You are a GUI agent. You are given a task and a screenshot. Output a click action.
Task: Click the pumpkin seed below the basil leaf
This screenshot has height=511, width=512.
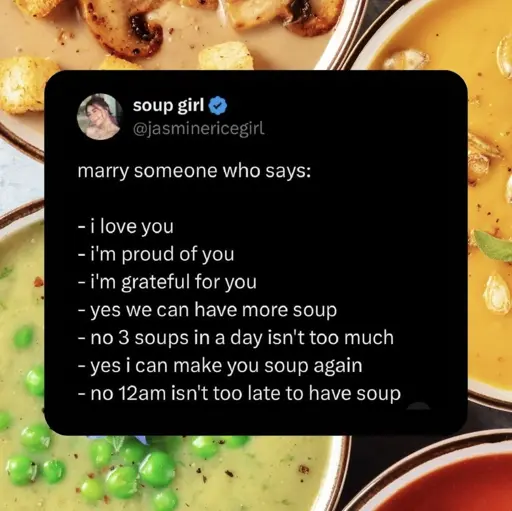click(x=497, y=294)
